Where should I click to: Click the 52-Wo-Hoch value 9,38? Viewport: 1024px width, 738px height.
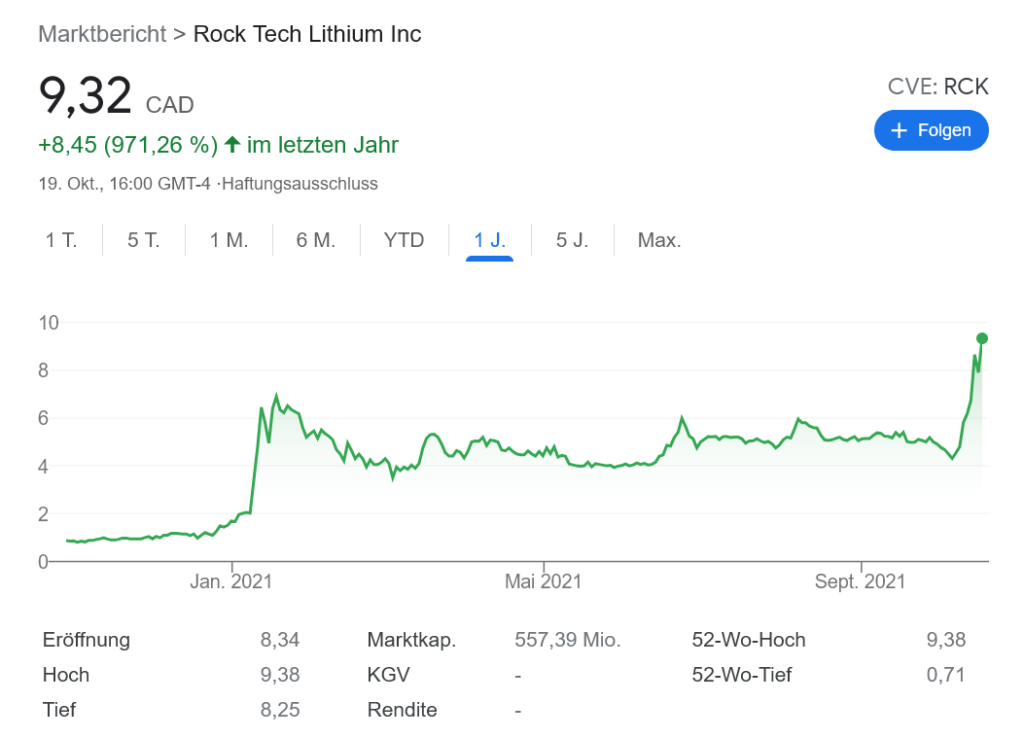tap(946, 640)
